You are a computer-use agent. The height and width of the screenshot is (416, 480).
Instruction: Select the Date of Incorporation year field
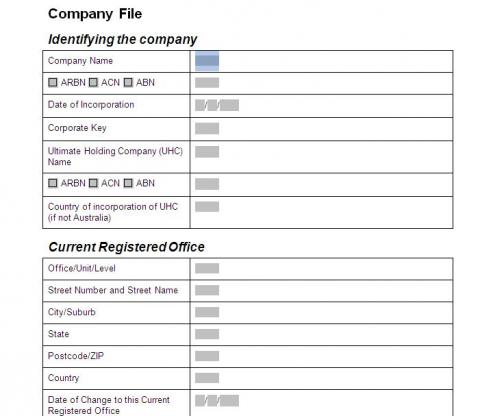tap(229, 105)
